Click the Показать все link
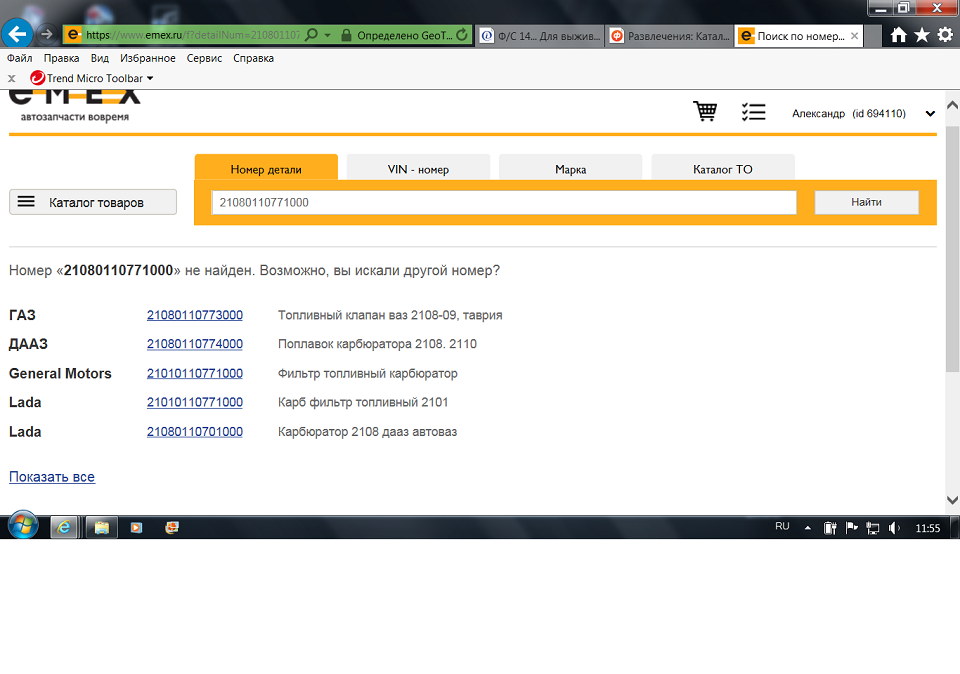 click(x=52, y=477)
